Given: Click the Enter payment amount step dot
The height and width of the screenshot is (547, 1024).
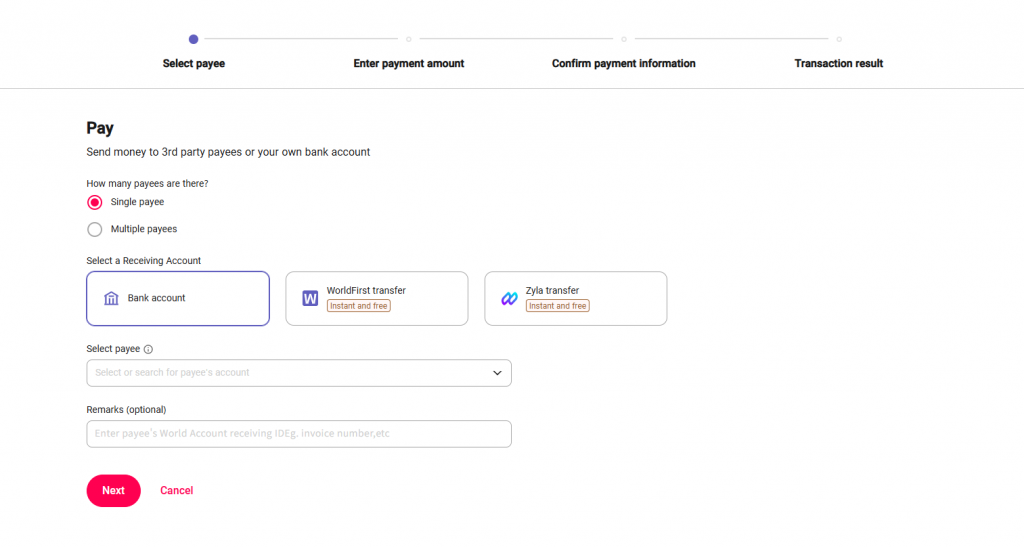Looking at the screenshot, I should tap(409, 39).
